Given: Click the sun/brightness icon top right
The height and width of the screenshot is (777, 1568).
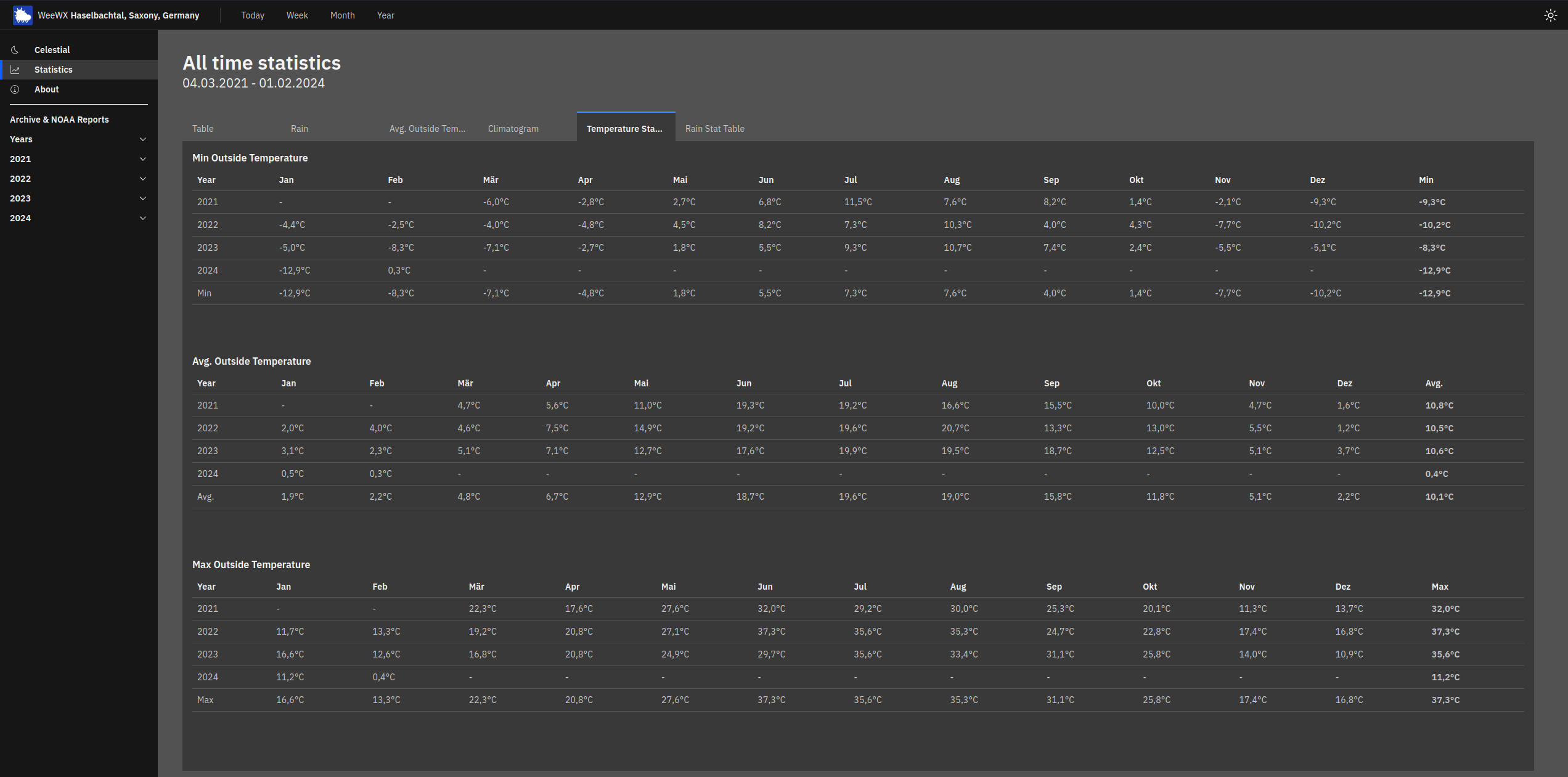Looking at the screenshot, I should pos(1551,15).
